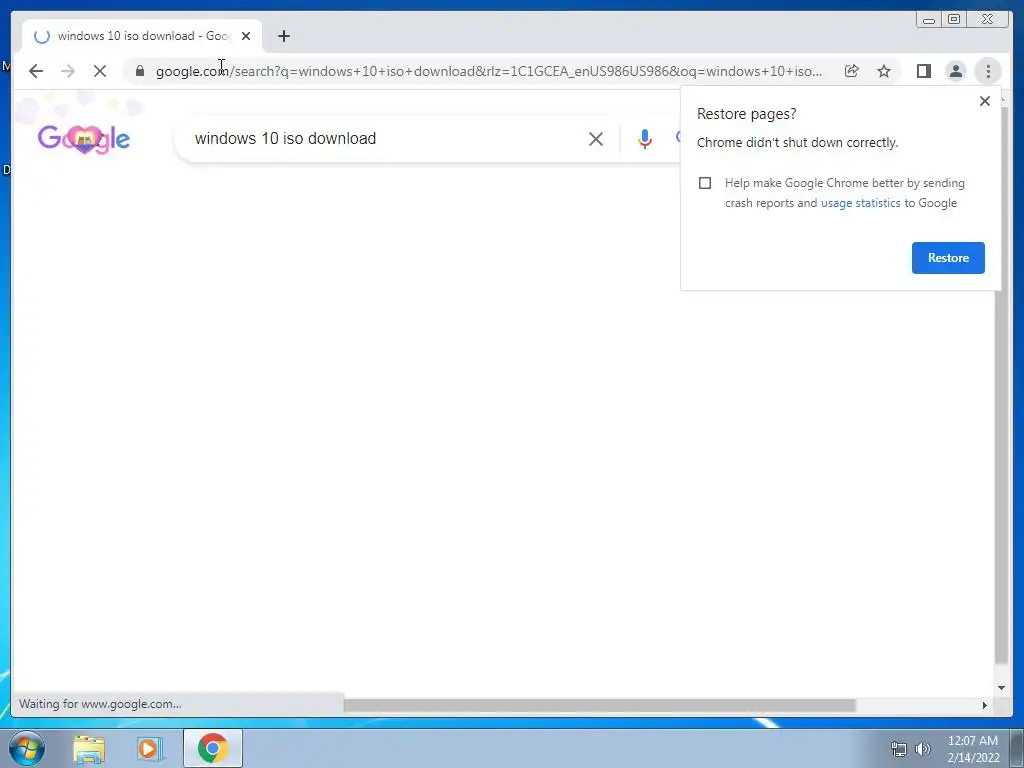Bookmark this tab with the star icon
Screen dimensions: 1024x768
click(x=884, y=71)
